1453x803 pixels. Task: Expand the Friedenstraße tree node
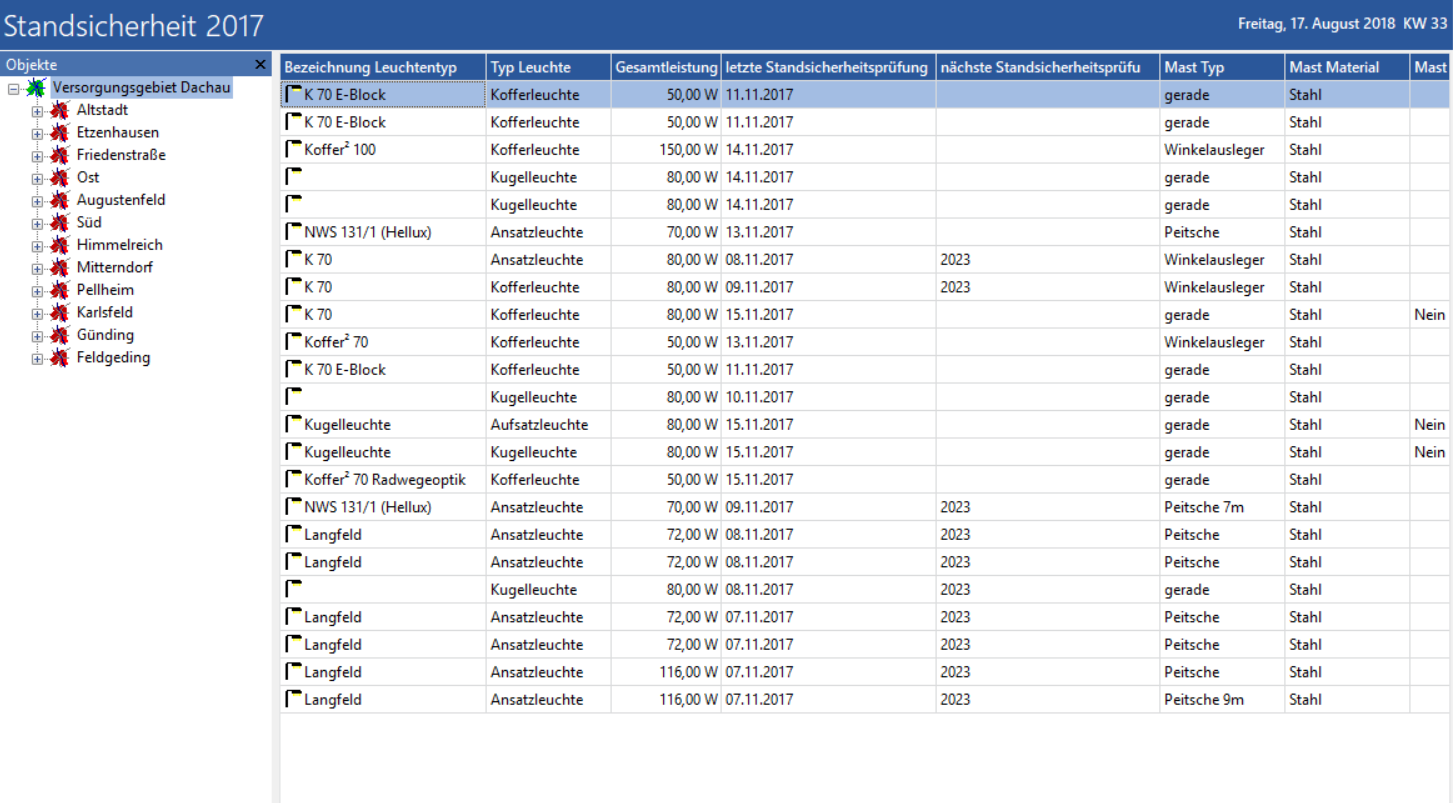(x=37, y=156)
